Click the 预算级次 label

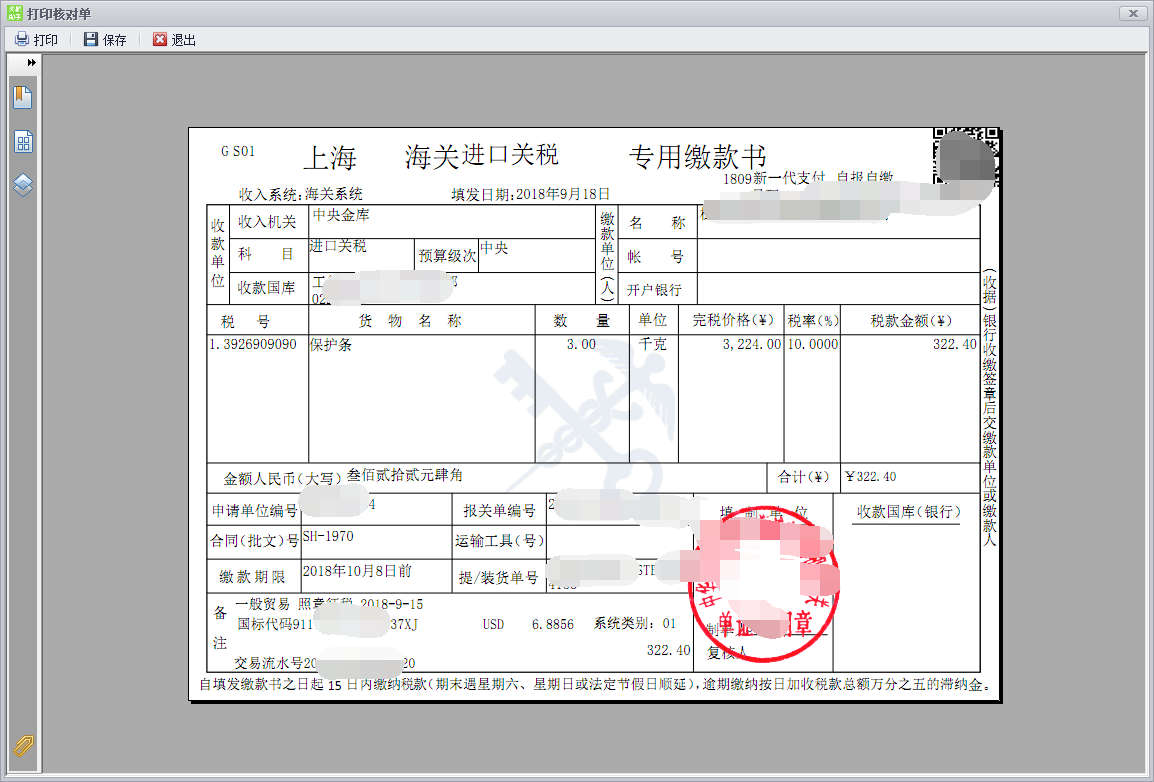coord(447,256)
